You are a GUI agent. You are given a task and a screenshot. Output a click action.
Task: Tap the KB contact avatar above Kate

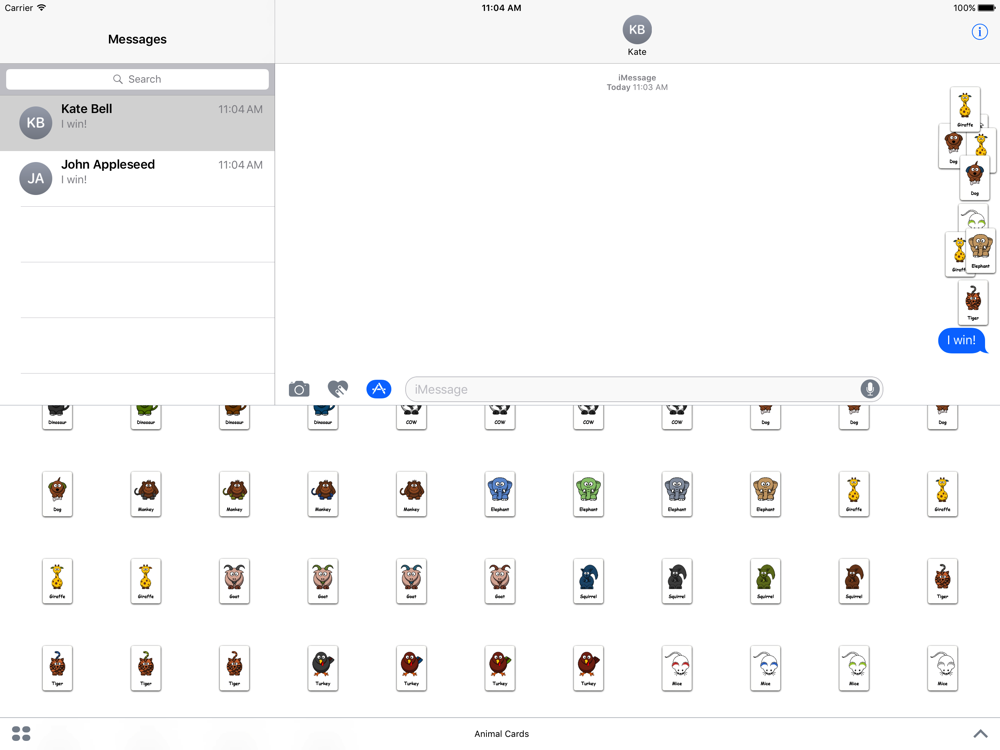pos(636,29)
